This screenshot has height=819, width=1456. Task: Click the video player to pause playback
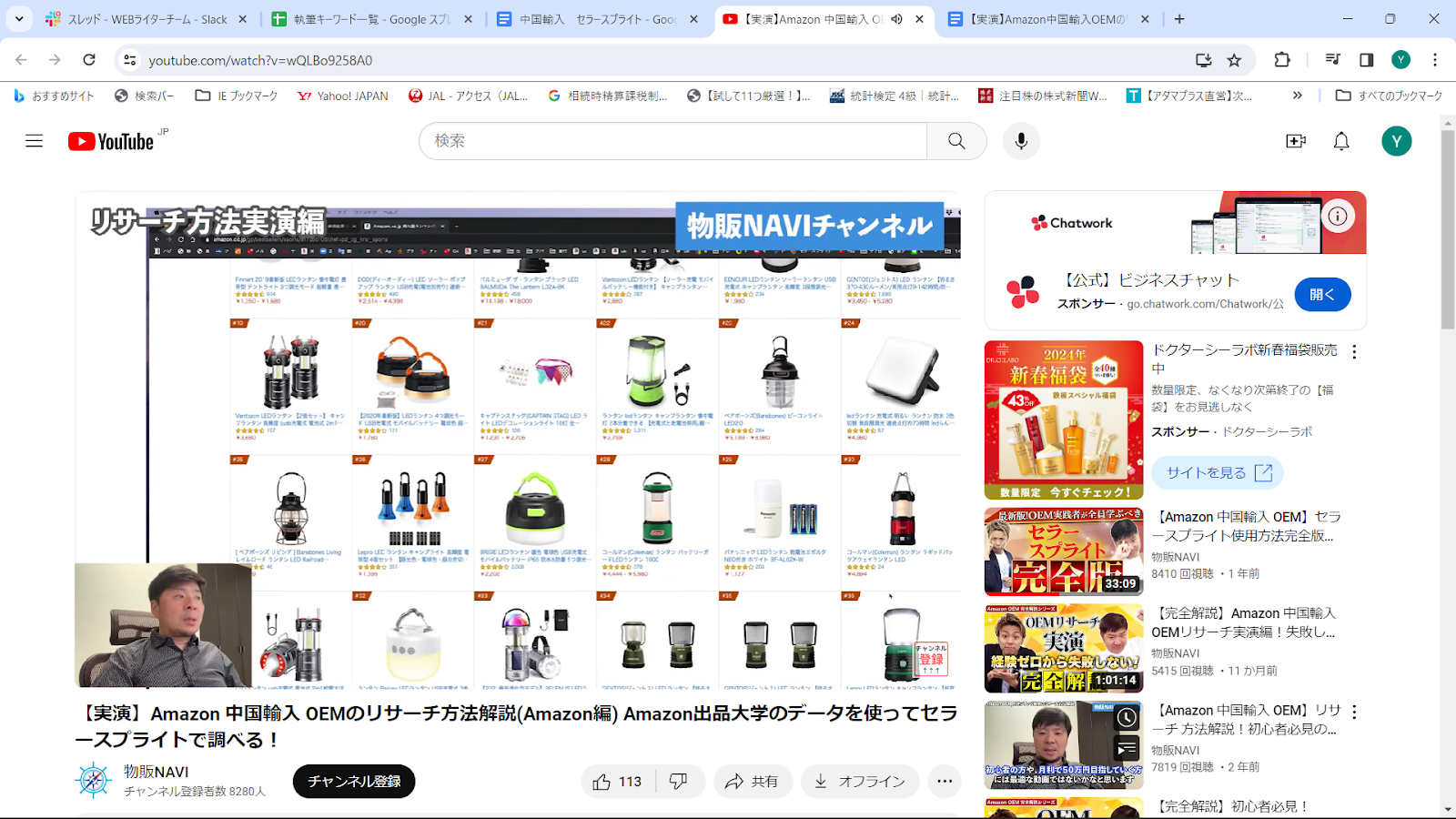[518, 440]
